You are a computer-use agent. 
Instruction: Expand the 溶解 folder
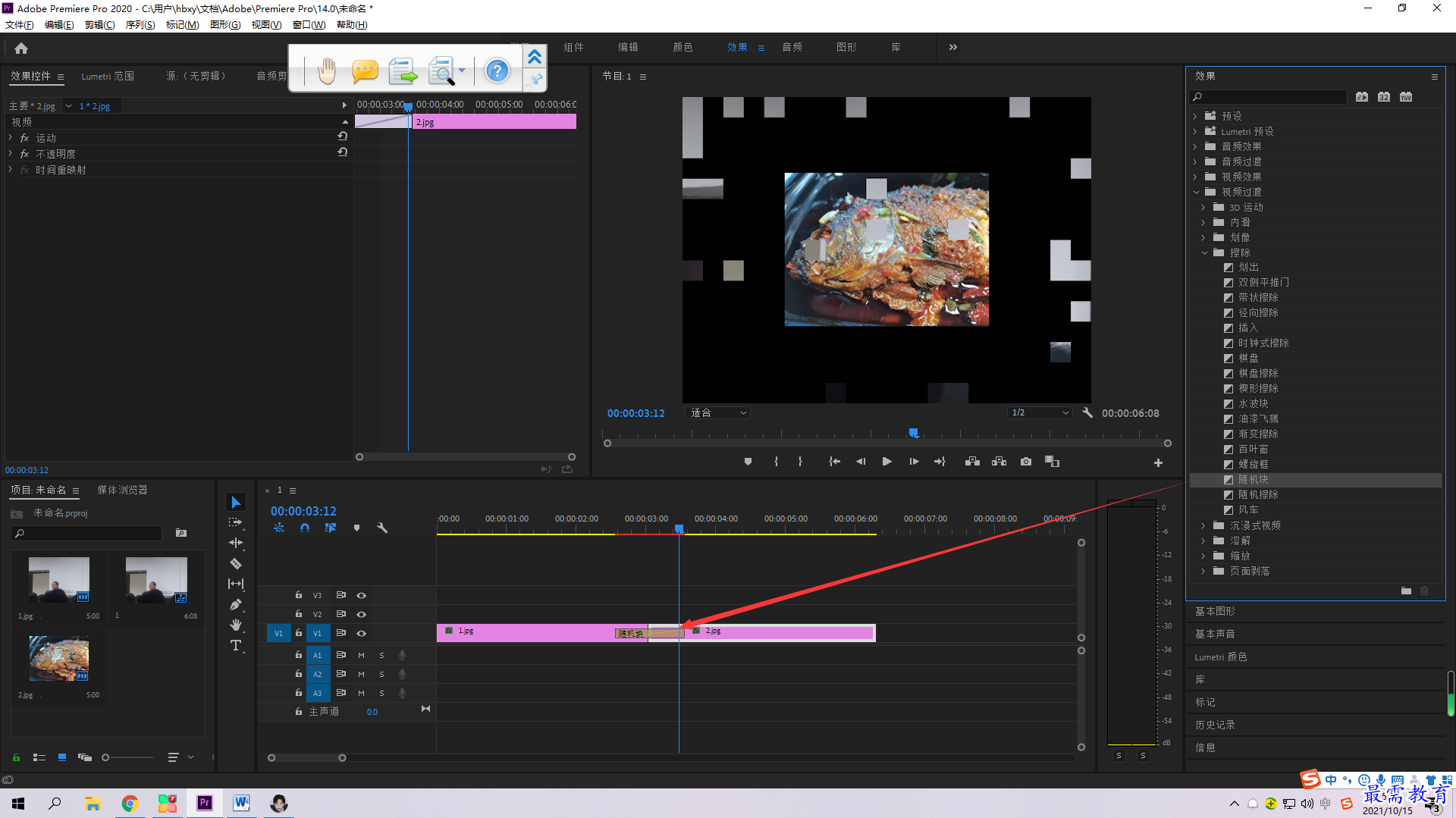coord(1203,541)
